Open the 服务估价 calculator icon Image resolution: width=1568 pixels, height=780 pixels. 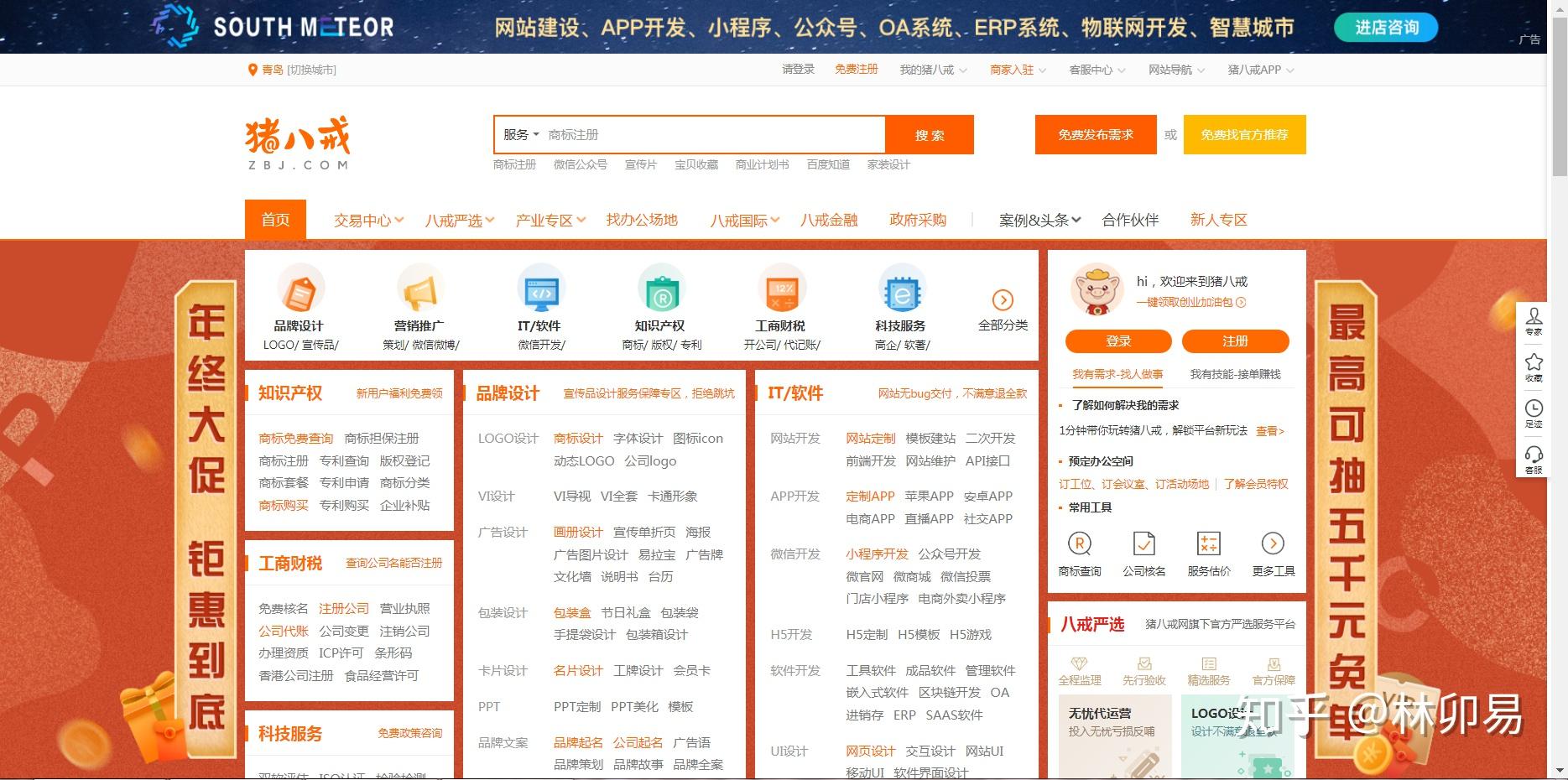click(1209, 543)
